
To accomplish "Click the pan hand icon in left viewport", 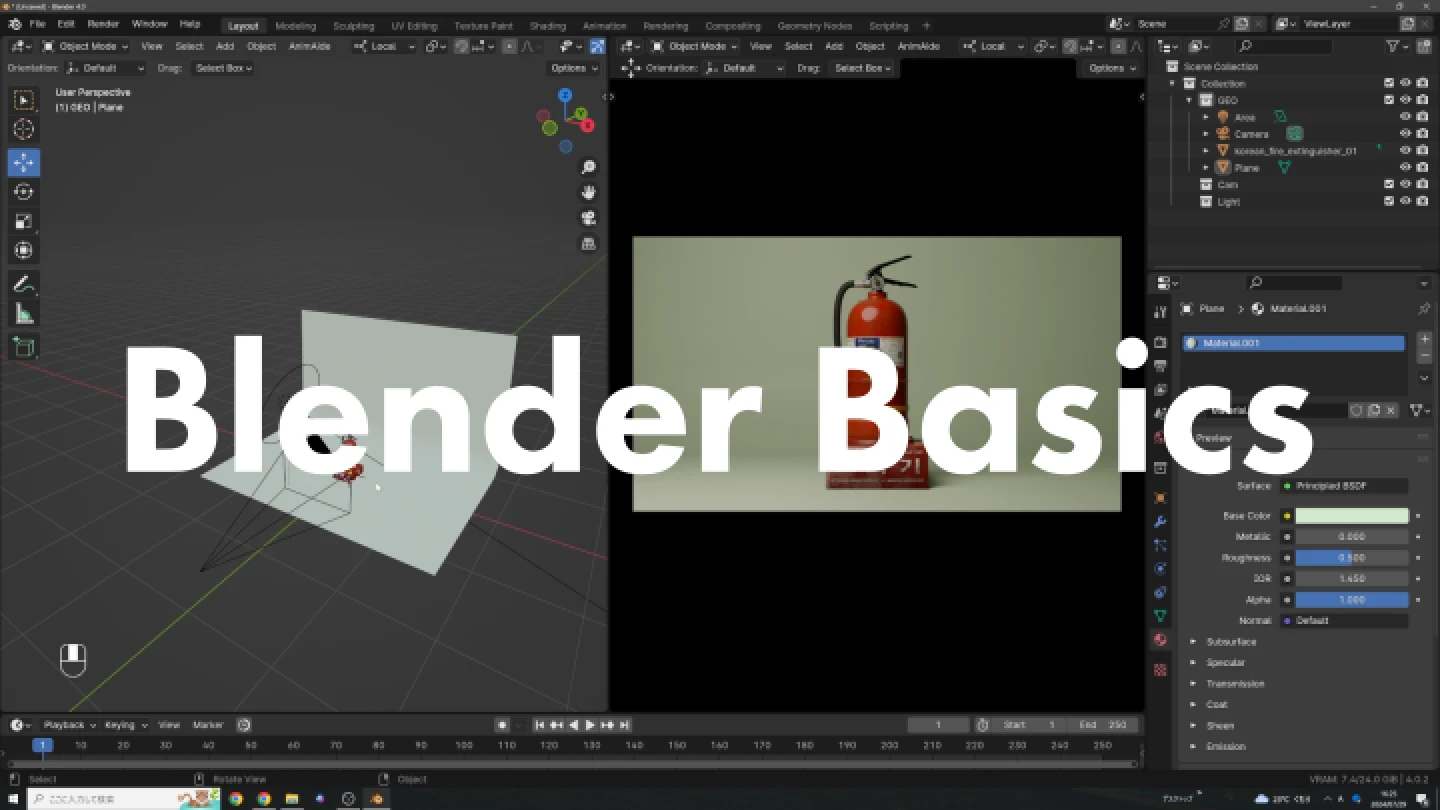I will click(x=589, y=193).
